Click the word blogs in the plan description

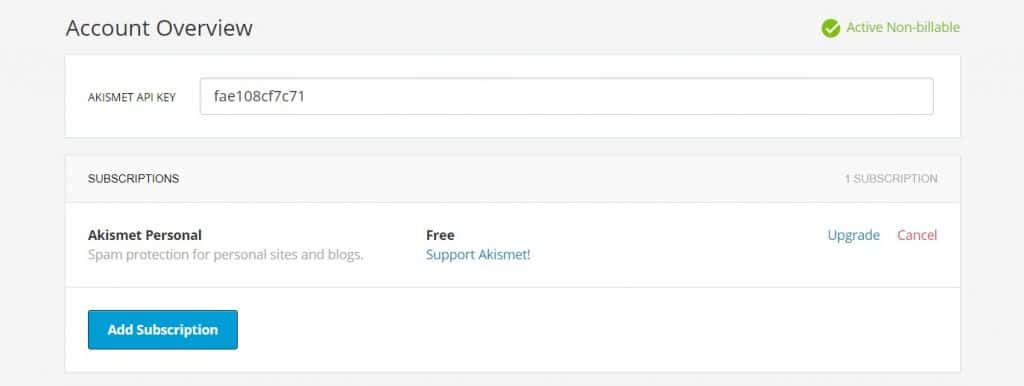(344, 255)
